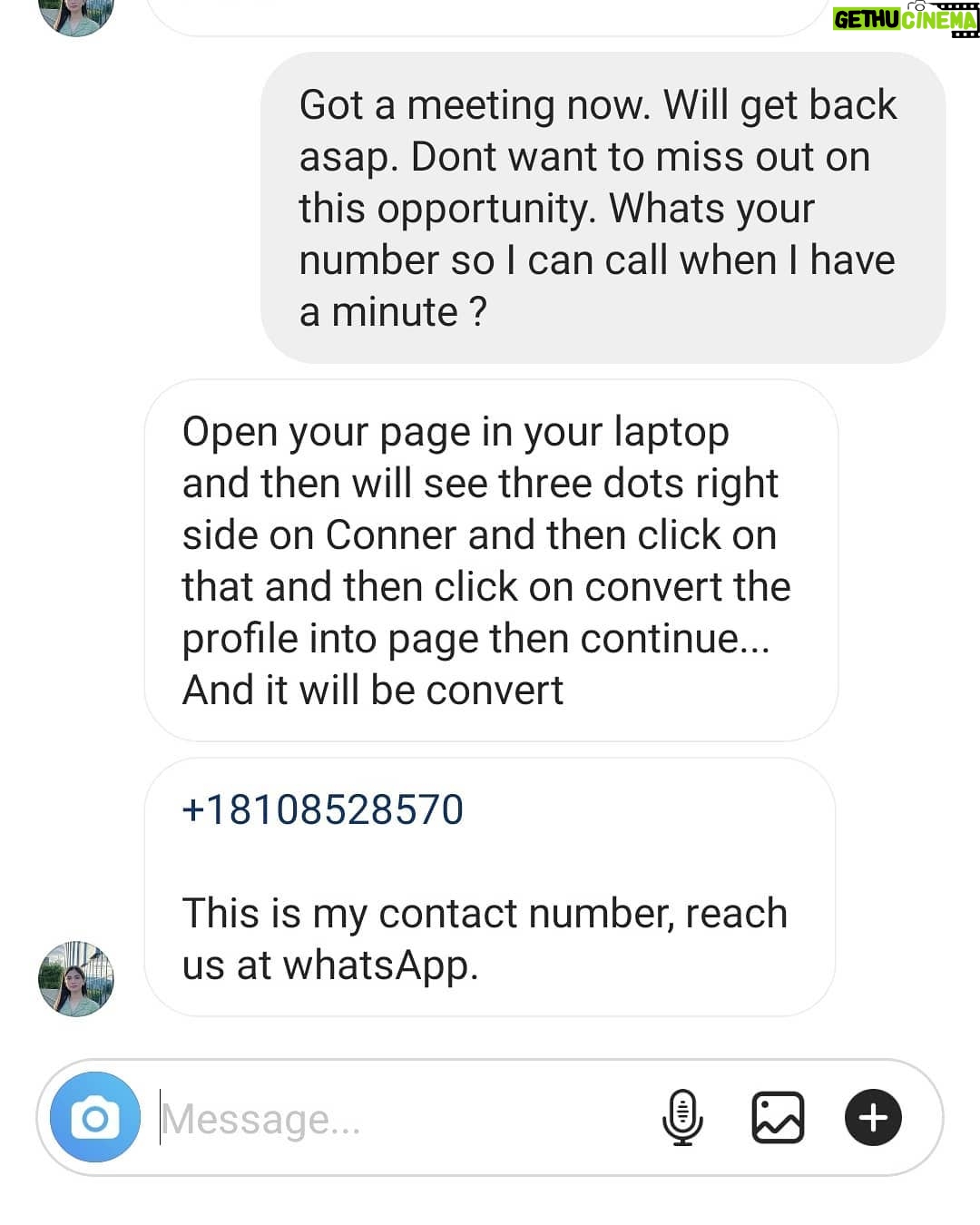
Task: Click the GETHU green watermark text
Action: [x=867, y=19]
